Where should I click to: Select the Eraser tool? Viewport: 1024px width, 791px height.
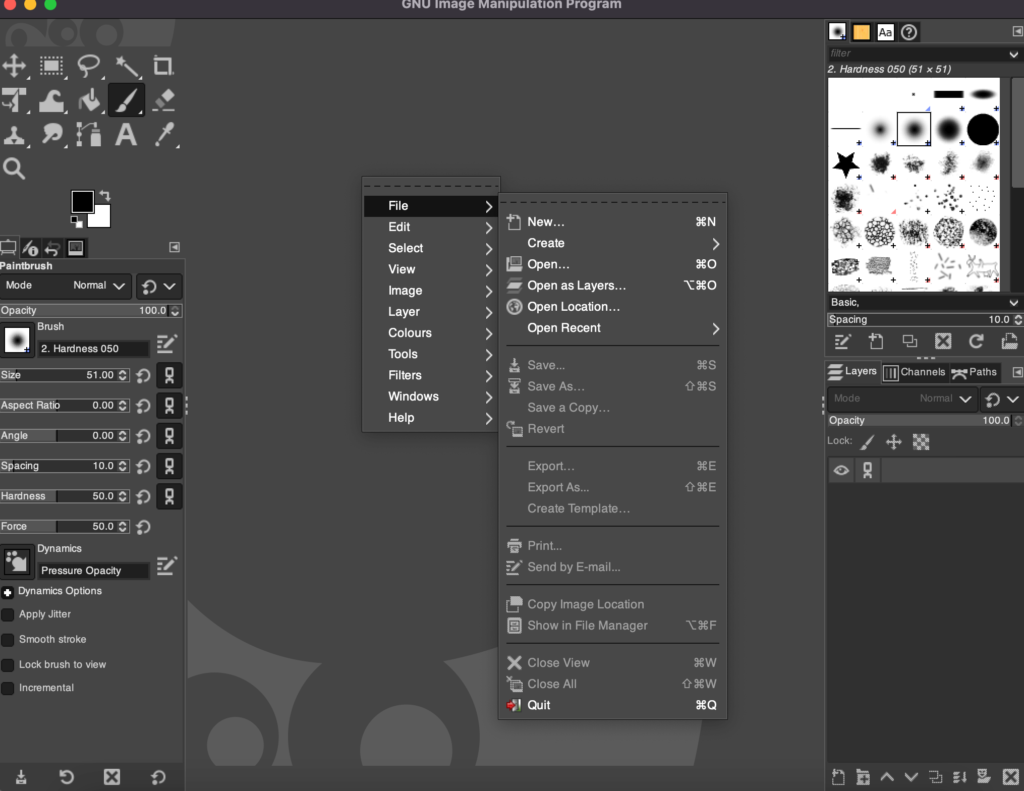pos(163,101)
